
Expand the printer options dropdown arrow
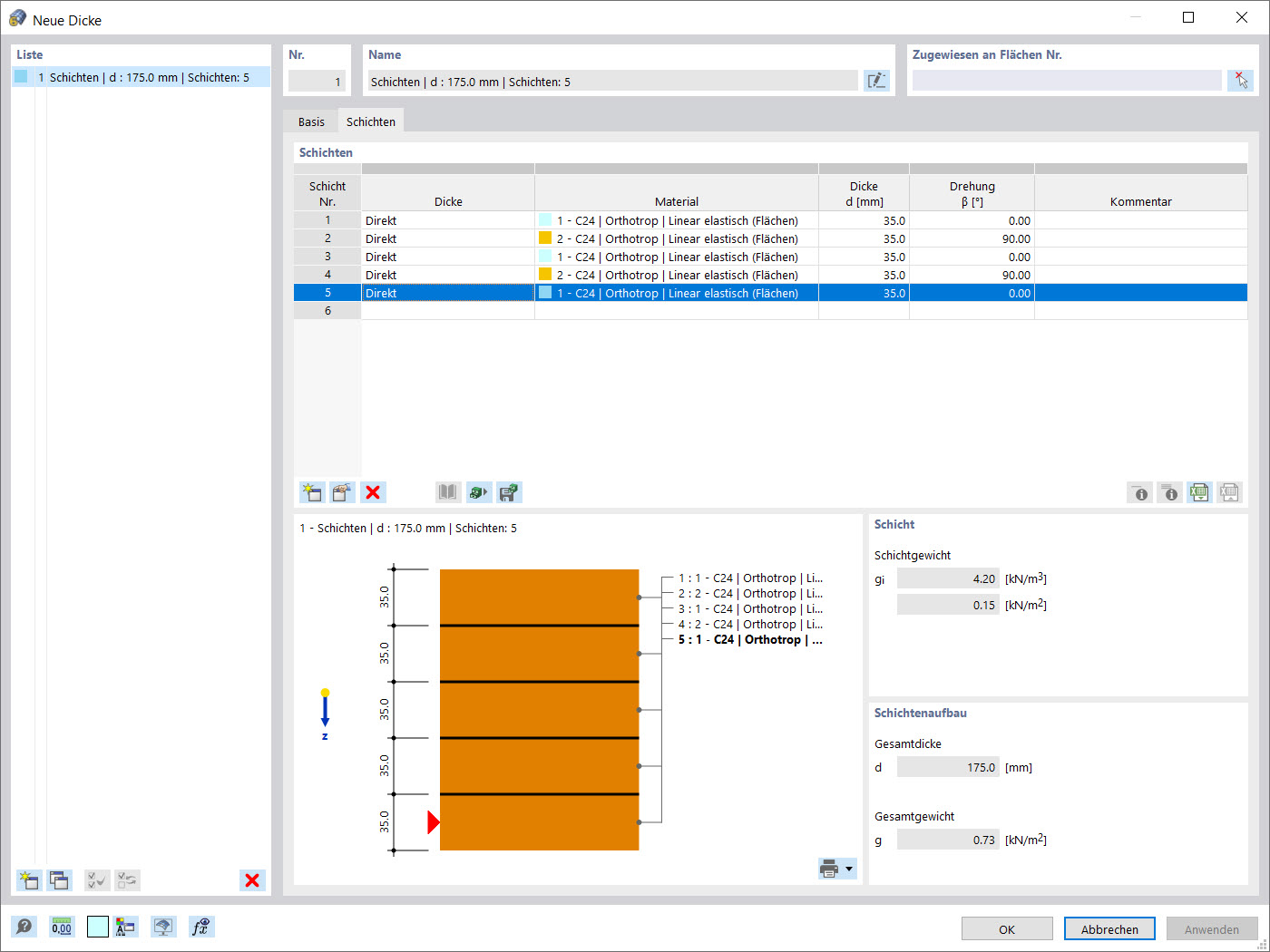849,869
